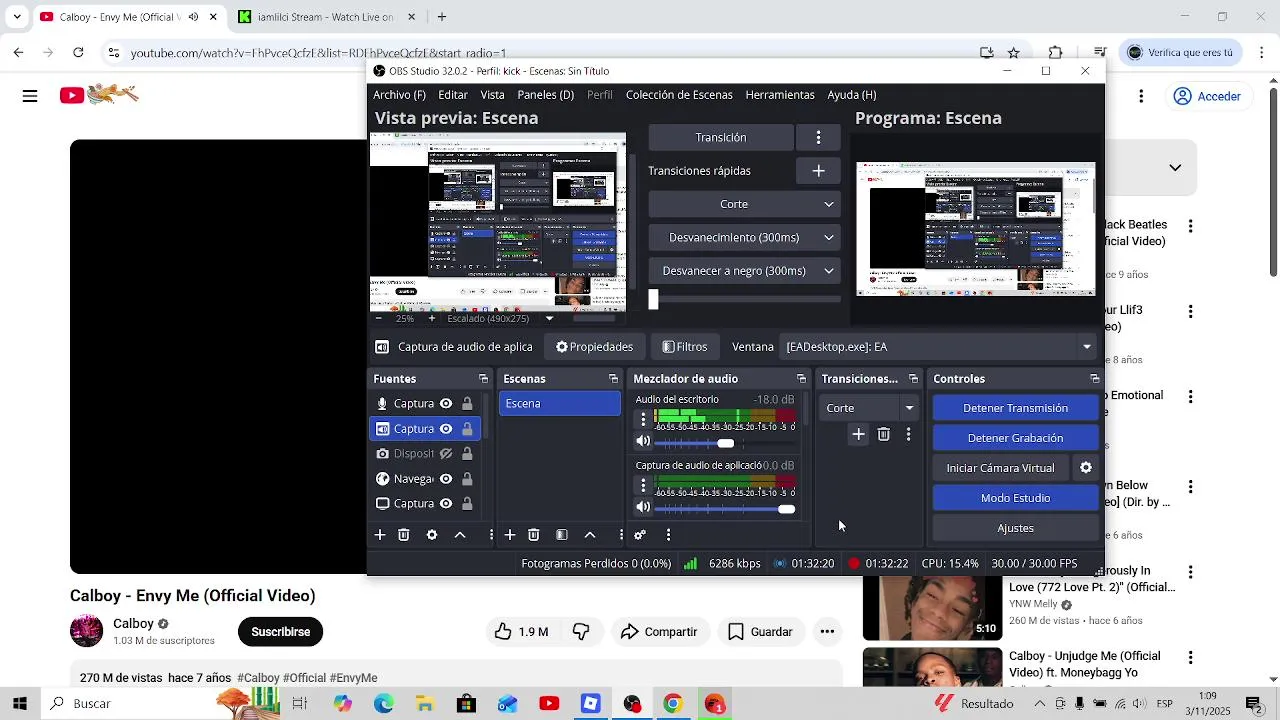
Task: Undock the Controles panel
Action: coord(1094,379)
